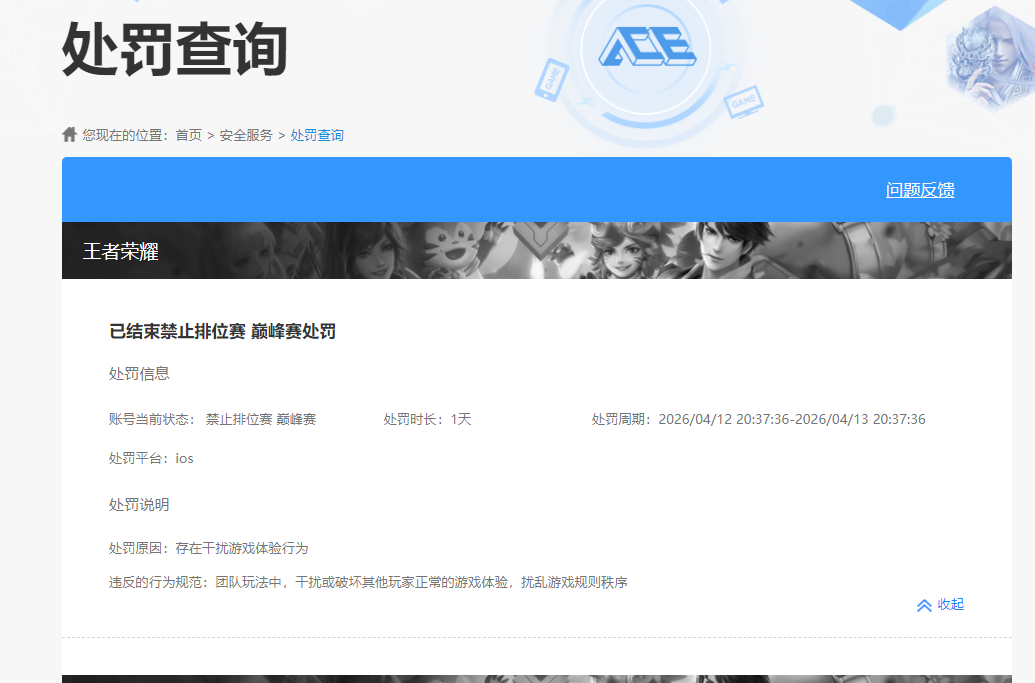
Task: Click the phone-shaped GAME icon near the logo
Action: [550, 80]
